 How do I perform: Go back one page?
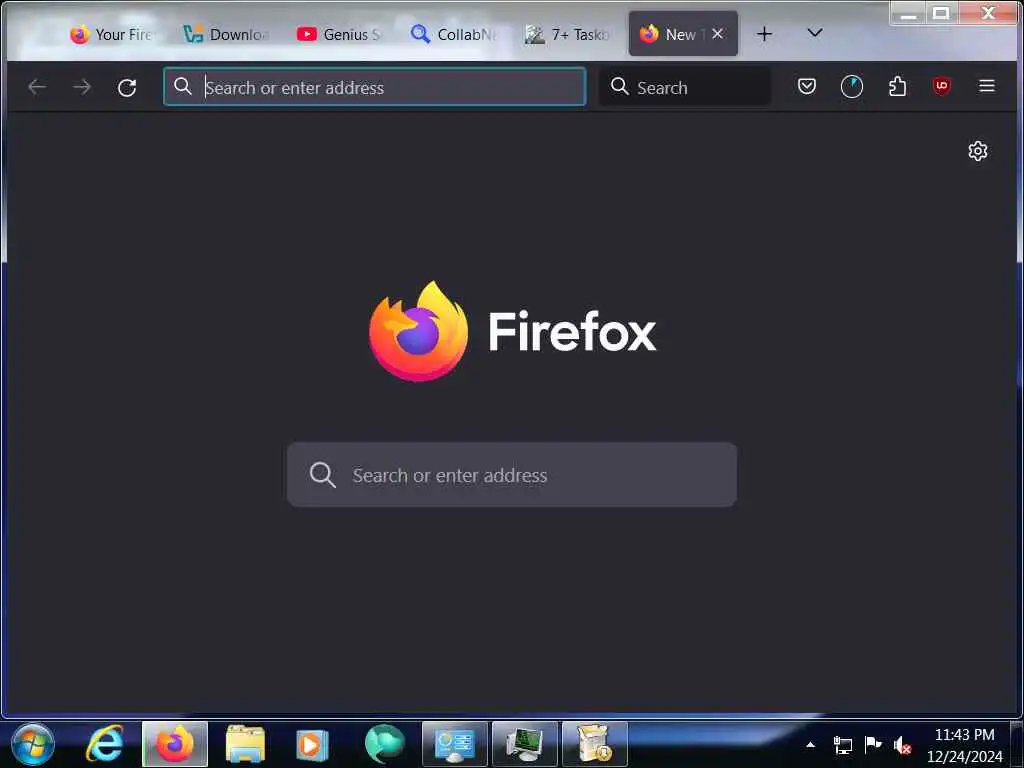pyautogui.click(x=37, y=87)
